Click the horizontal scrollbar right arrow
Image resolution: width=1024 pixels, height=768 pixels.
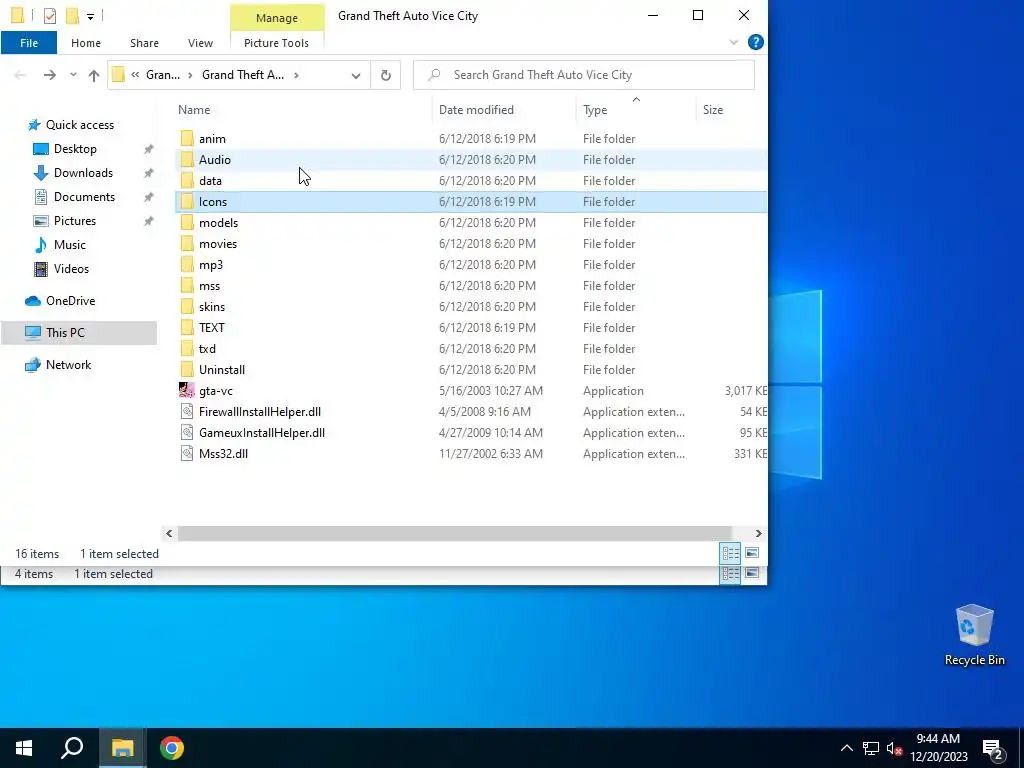click(x=758, y=534)
